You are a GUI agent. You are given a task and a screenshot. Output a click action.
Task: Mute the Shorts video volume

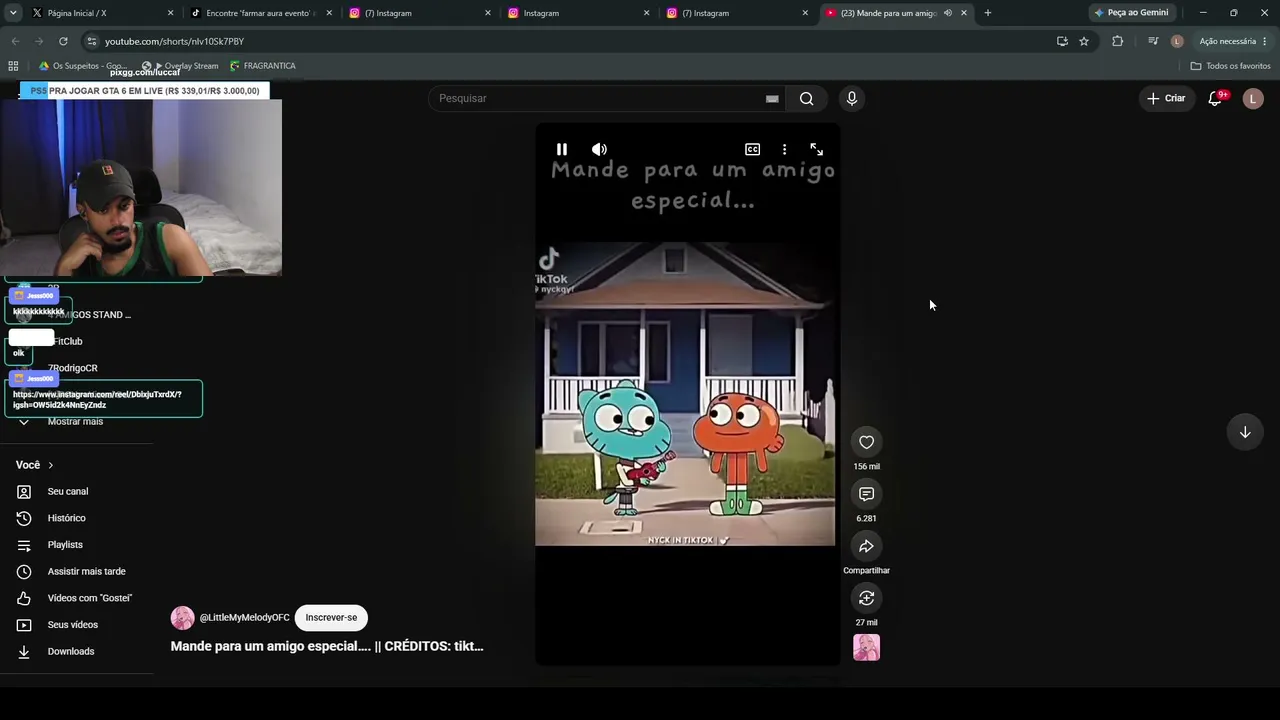[x=599, y=149]
